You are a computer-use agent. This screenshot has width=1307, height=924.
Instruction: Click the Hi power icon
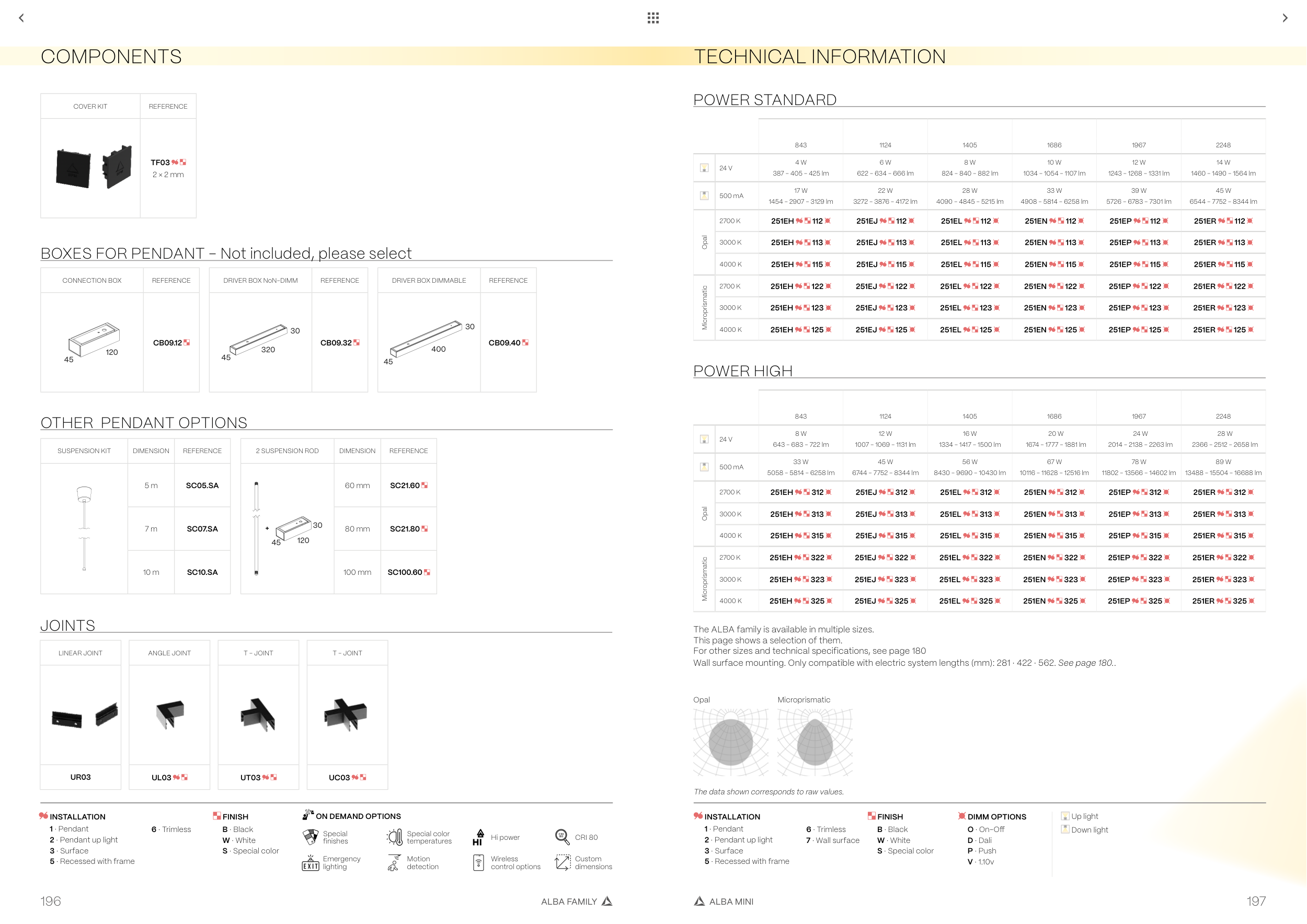478,837
